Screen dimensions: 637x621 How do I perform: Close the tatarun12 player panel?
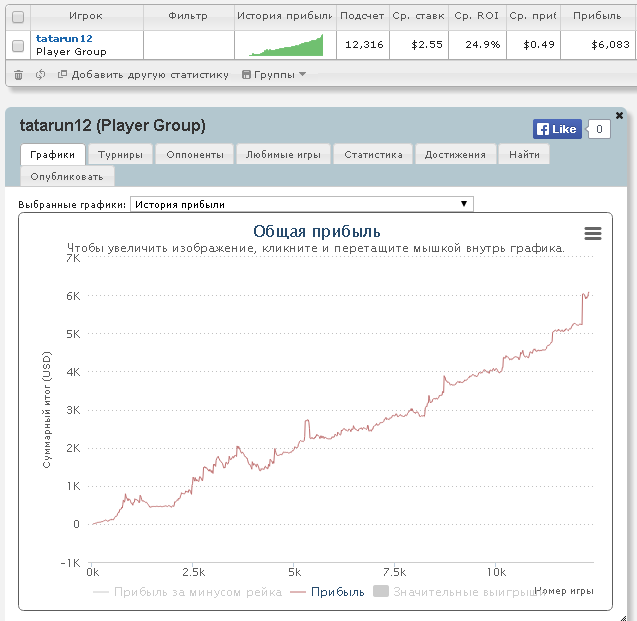pos(619,115)
